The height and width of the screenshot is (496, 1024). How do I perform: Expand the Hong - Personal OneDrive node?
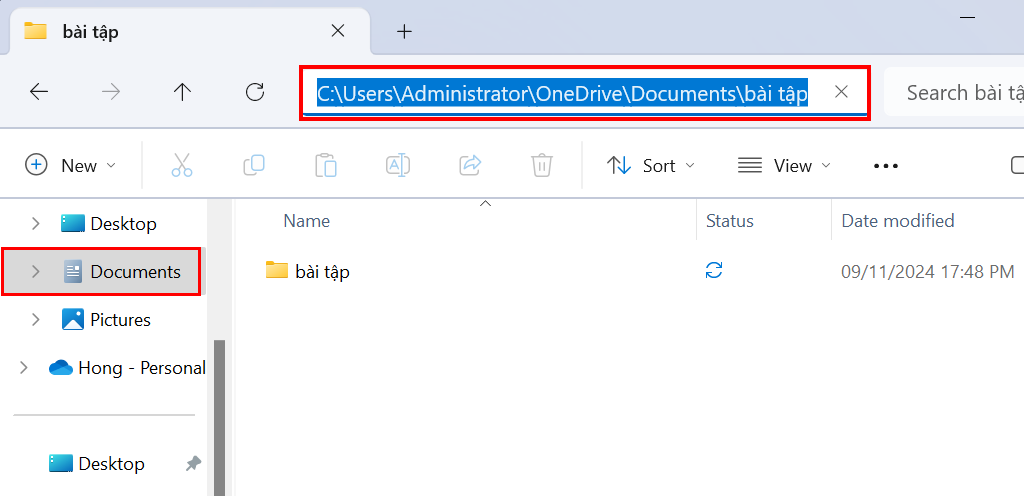pos(24,368)
